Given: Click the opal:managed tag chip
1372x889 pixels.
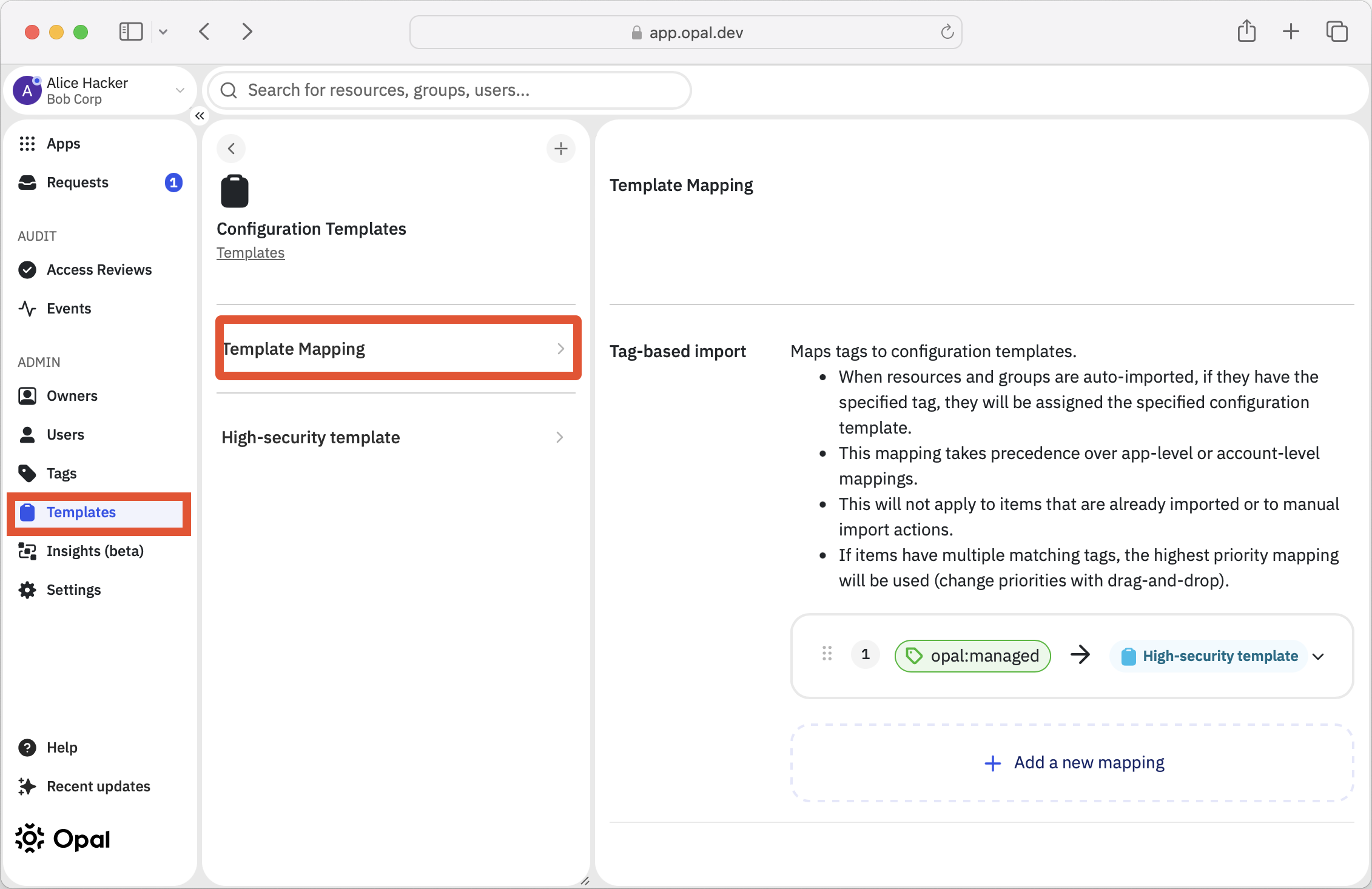Looking at the screenshot, I should point(973,656).
